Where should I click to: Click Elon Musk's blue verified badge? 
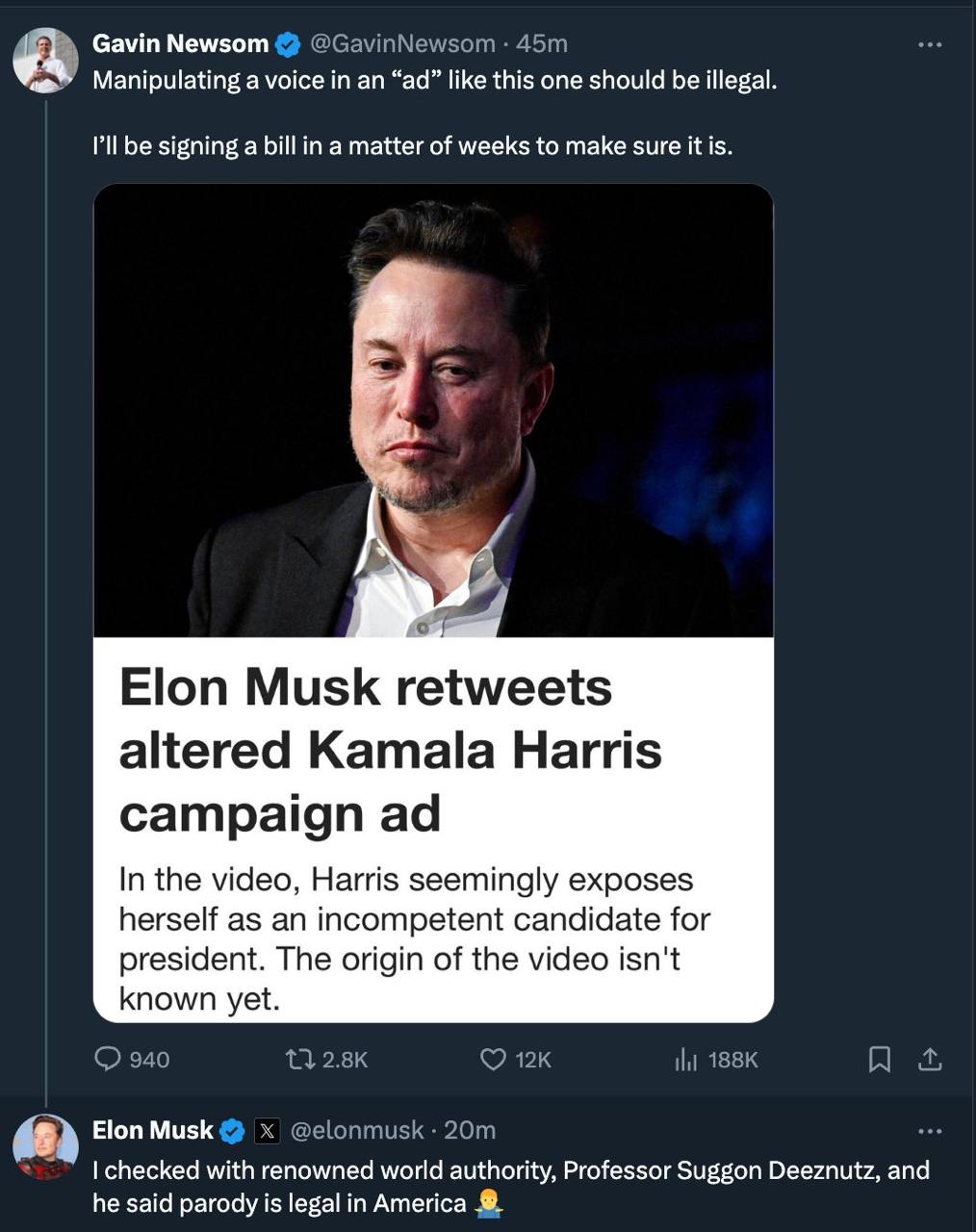(x=233, y=1131)
